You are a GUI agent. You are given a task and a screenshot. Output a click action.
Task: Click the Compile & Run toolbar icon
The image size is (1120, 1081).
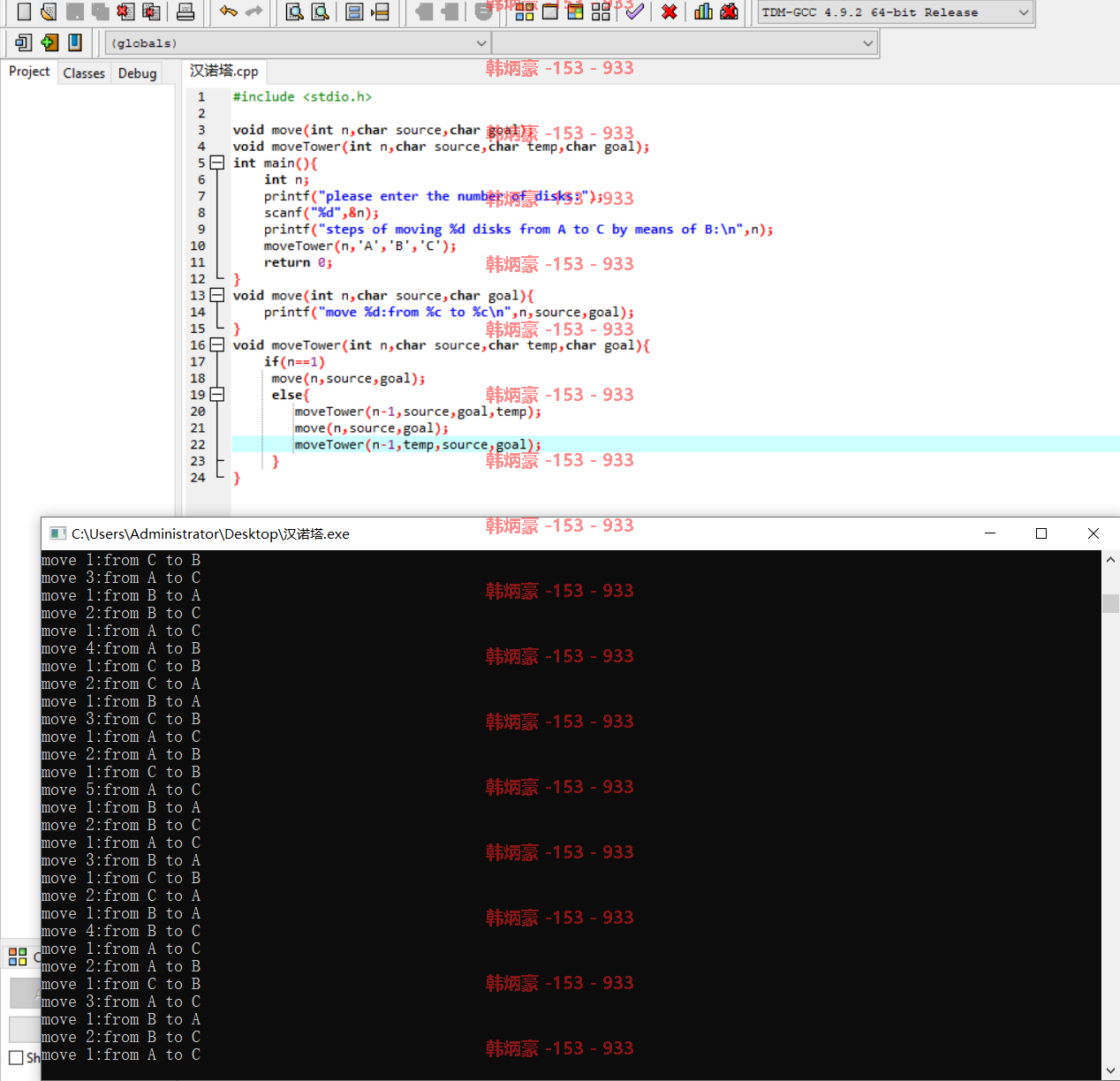click(x=575, y=11)
